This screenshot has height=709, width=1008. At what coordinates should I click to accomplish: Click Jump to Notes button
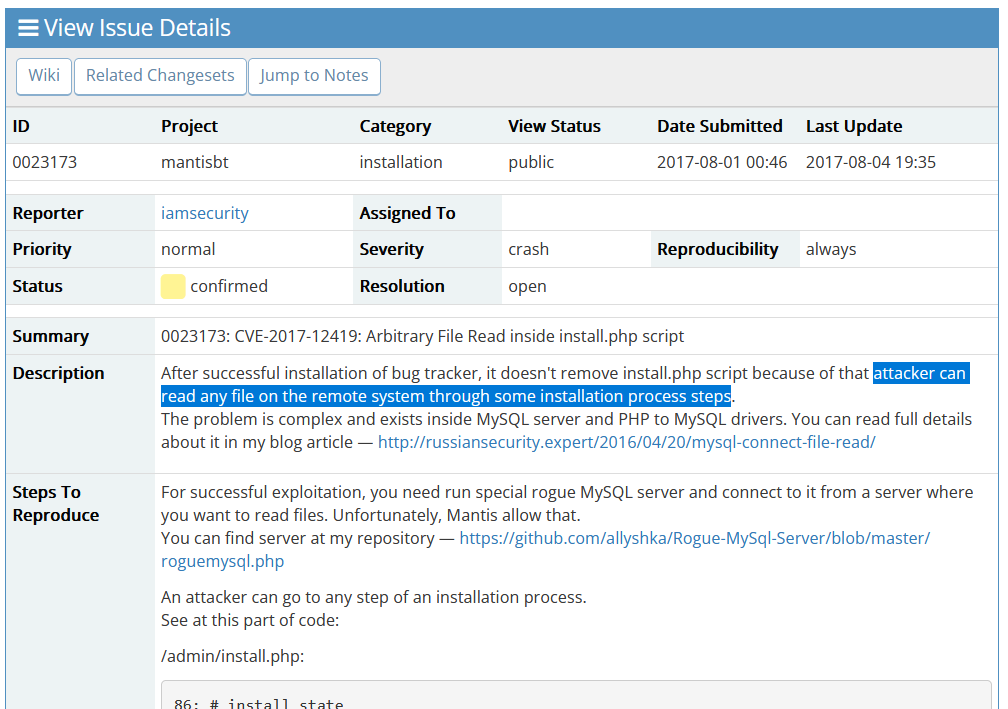click(x=314, y=76)
